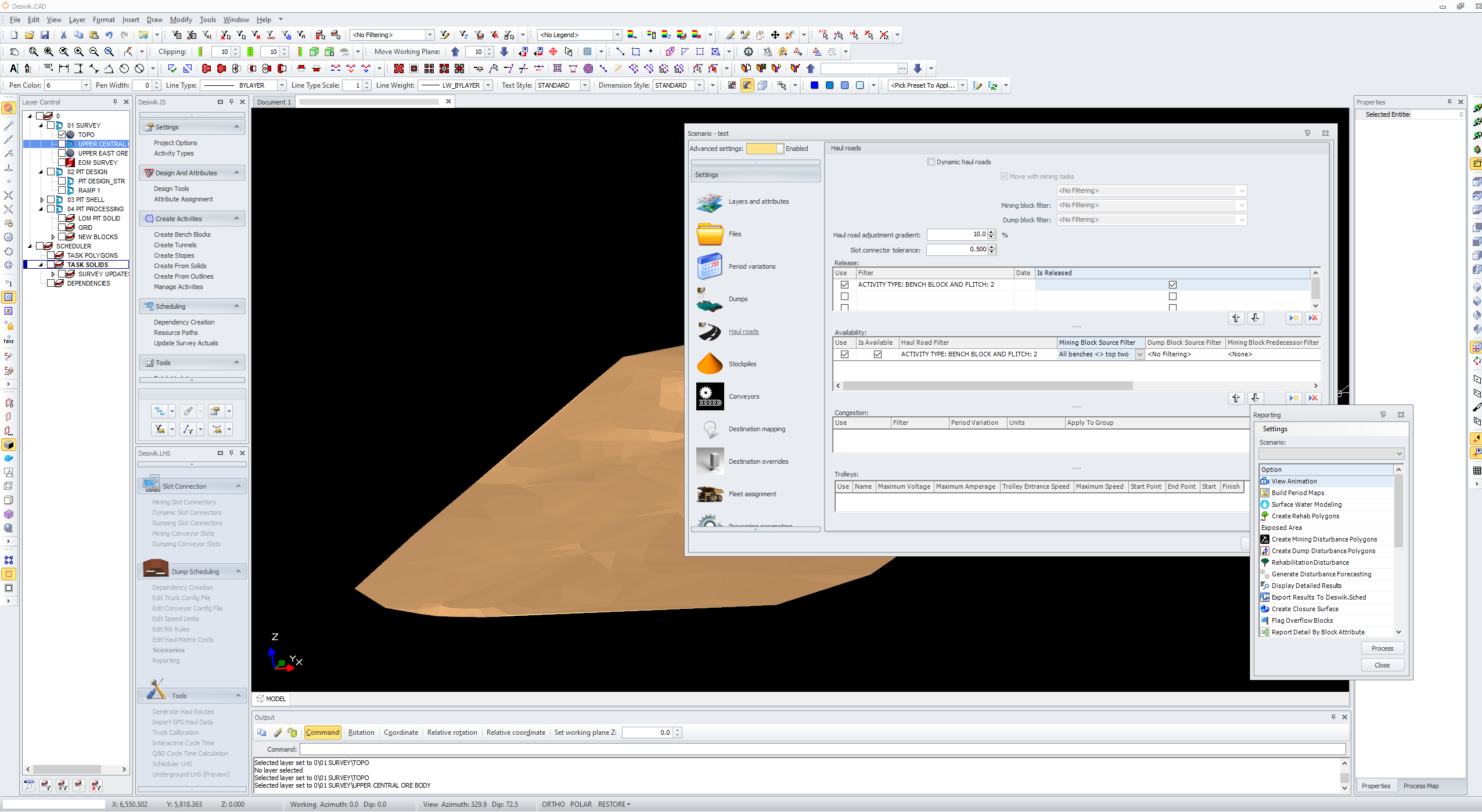Switch to Process Map tab
The width and height of the screenshot is (1482, 812).
click(1420, 786)
